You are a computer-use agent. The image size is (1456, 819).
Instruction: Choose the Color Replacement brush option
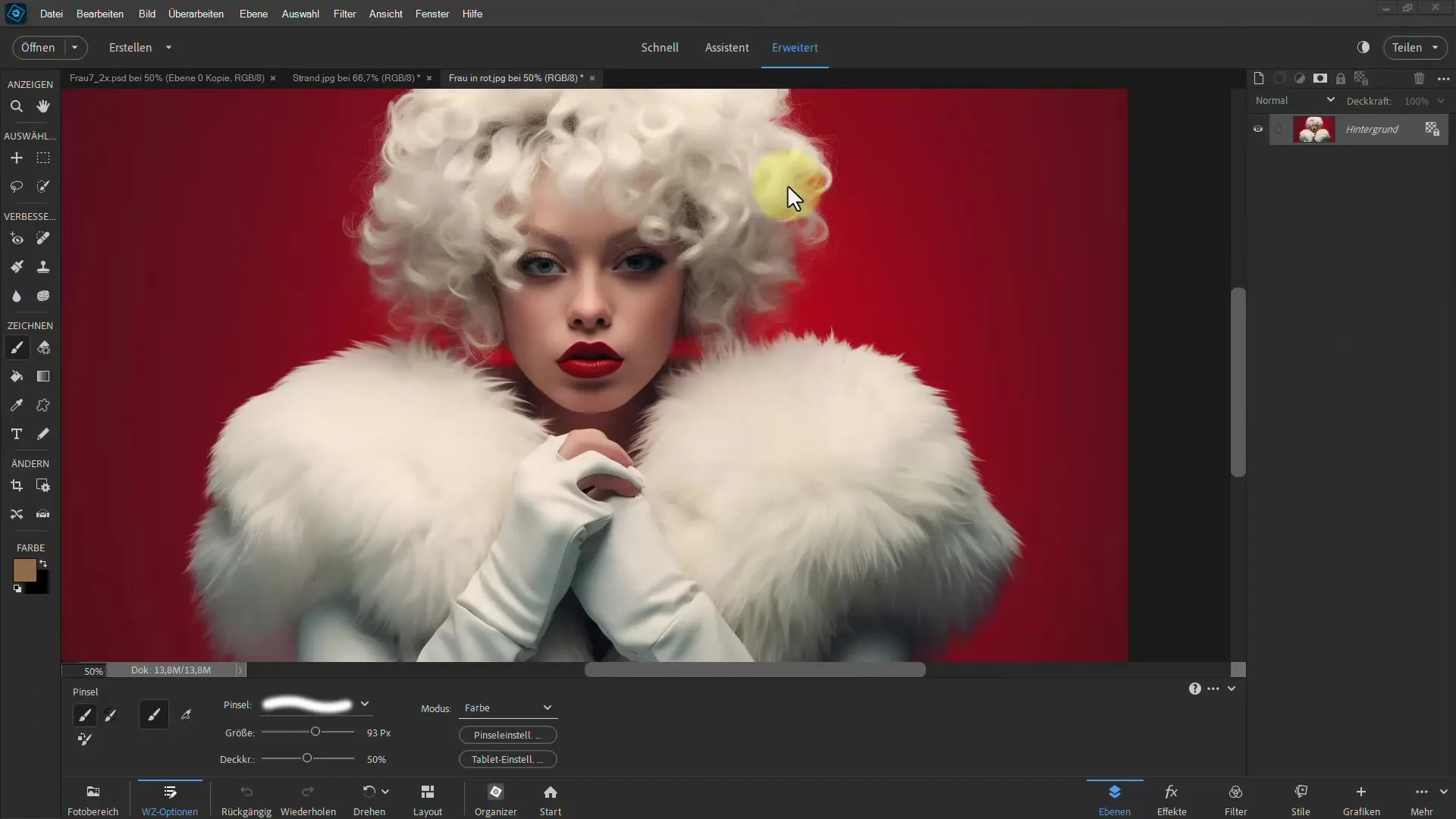[85, 739]
